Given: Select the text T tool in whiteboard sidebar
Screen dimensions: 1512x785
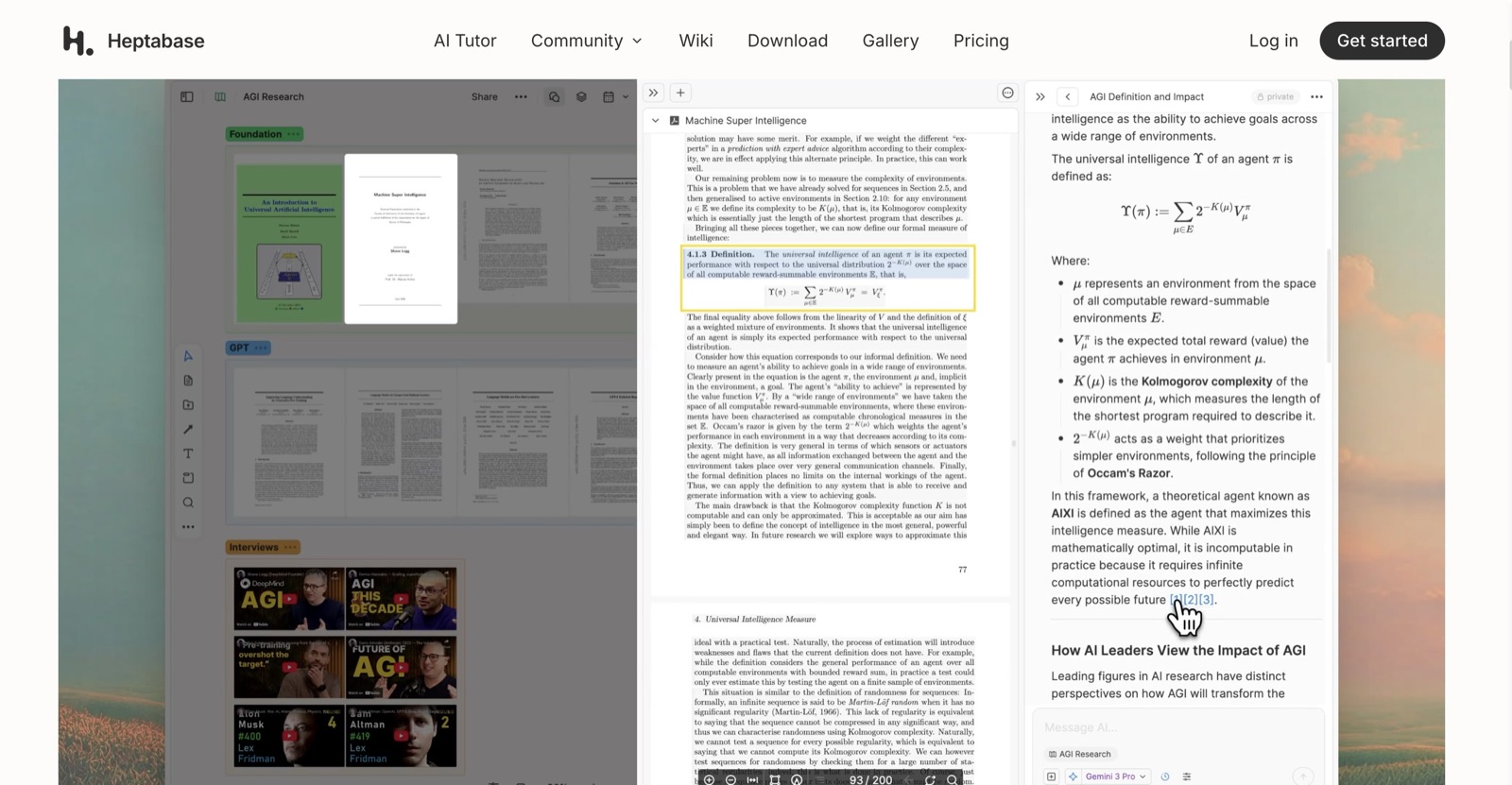Looking at the screenshot, I should pos(188,454).
